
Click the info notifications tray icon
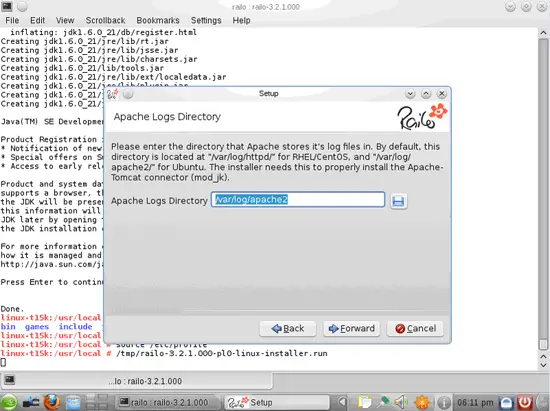[x=444, y=402]
